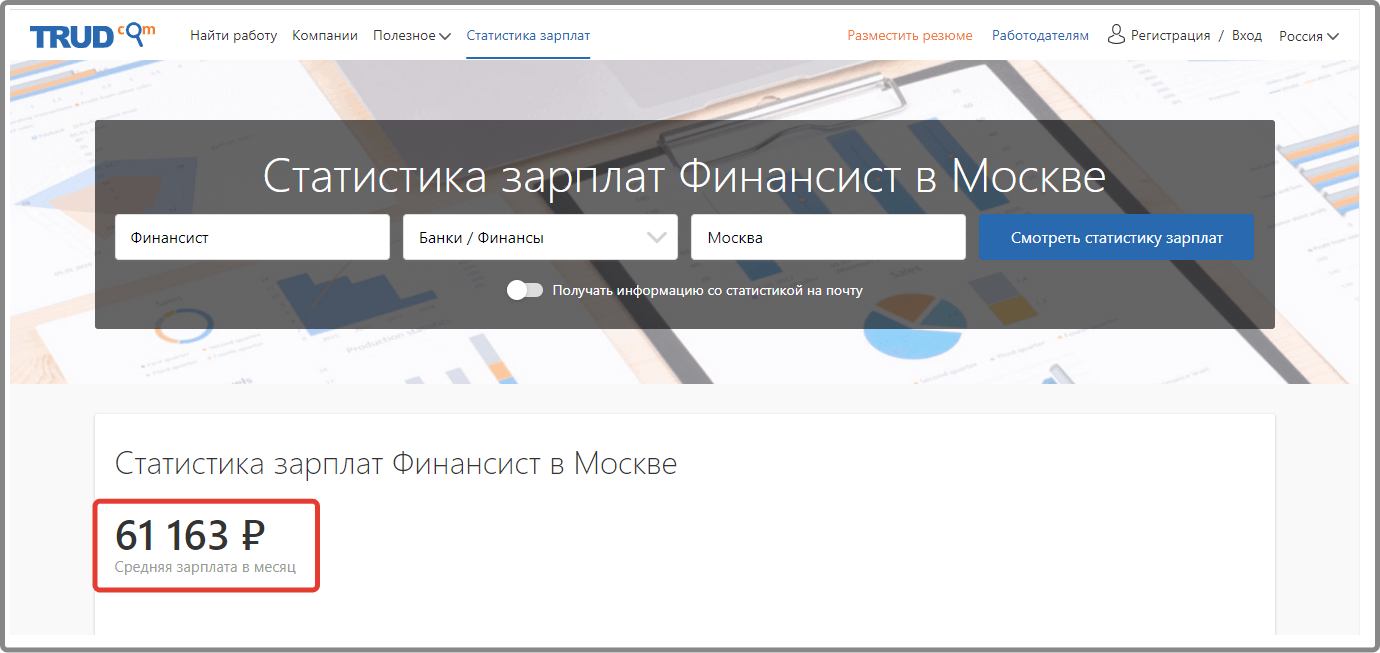Click the Регистрация link
This screenshot has height=653, width=1380.
(1170, 35)
